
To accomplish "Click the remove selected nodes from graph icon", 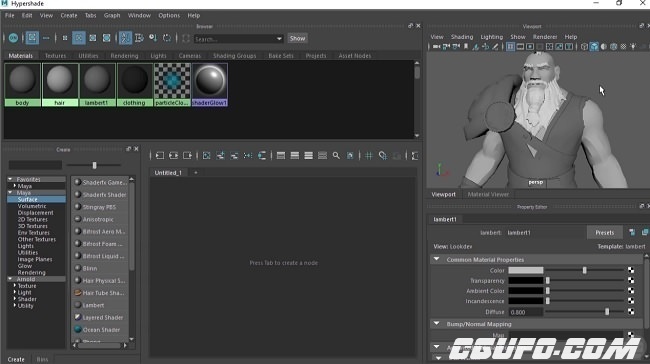I will tap(234, 155).
